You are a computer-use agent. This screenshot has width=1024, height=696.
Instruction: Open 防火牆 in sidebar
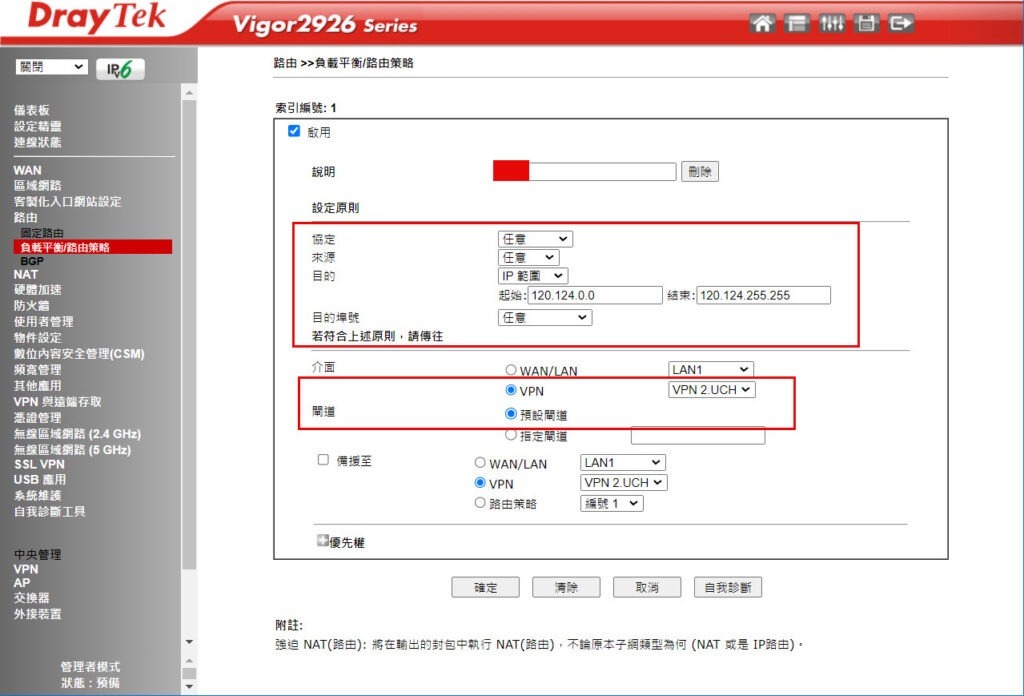point(31,306)
